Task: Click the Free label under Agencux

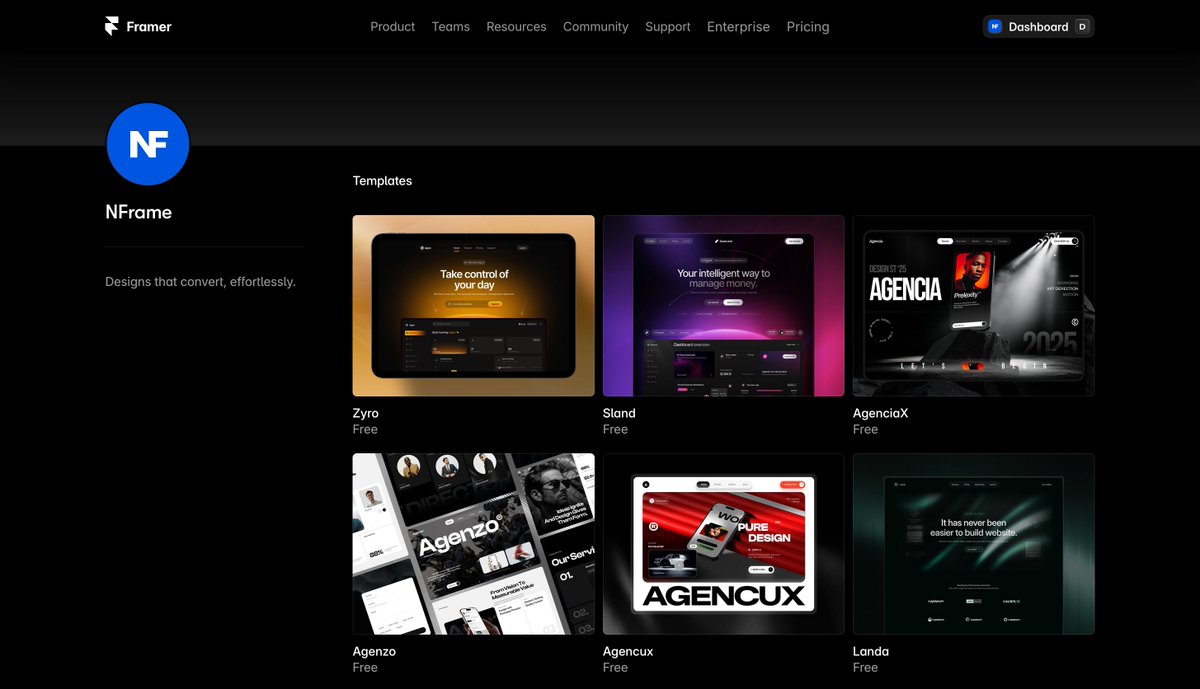Action: (x=615, y=667)
